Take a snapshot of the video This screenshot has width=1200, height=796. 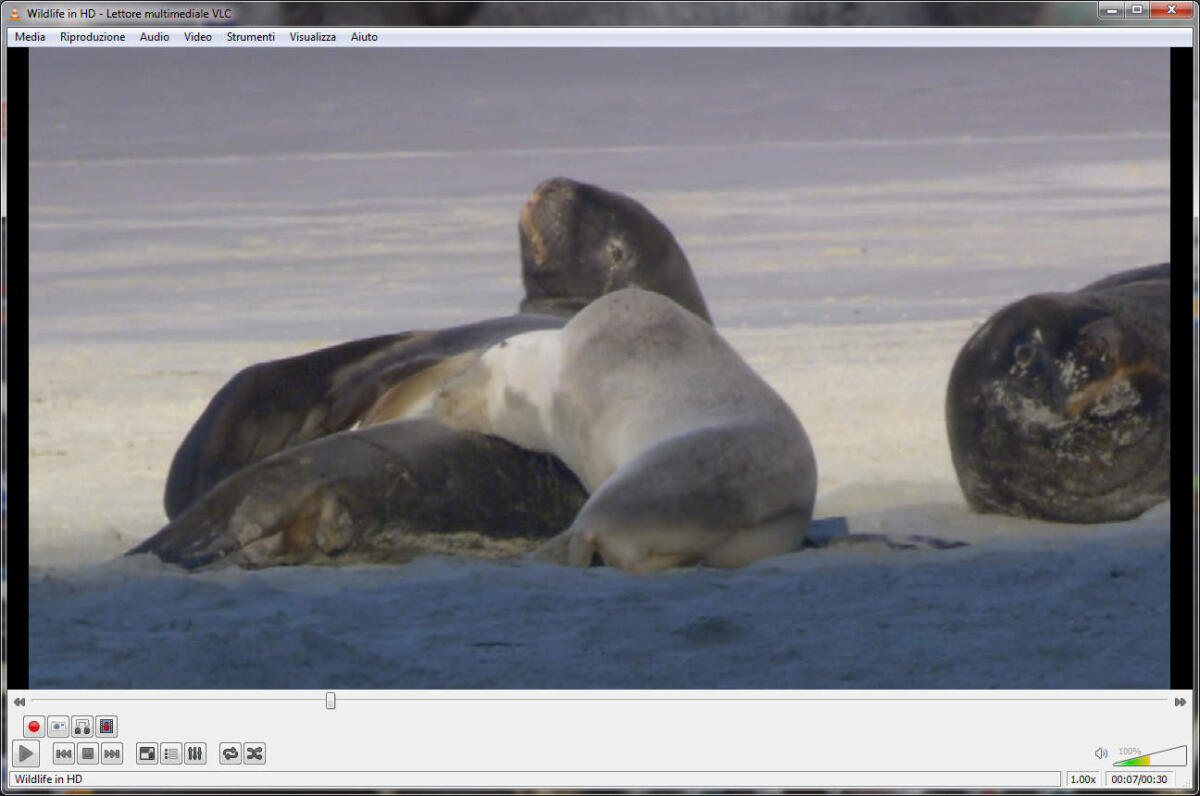tap(58, 727)
